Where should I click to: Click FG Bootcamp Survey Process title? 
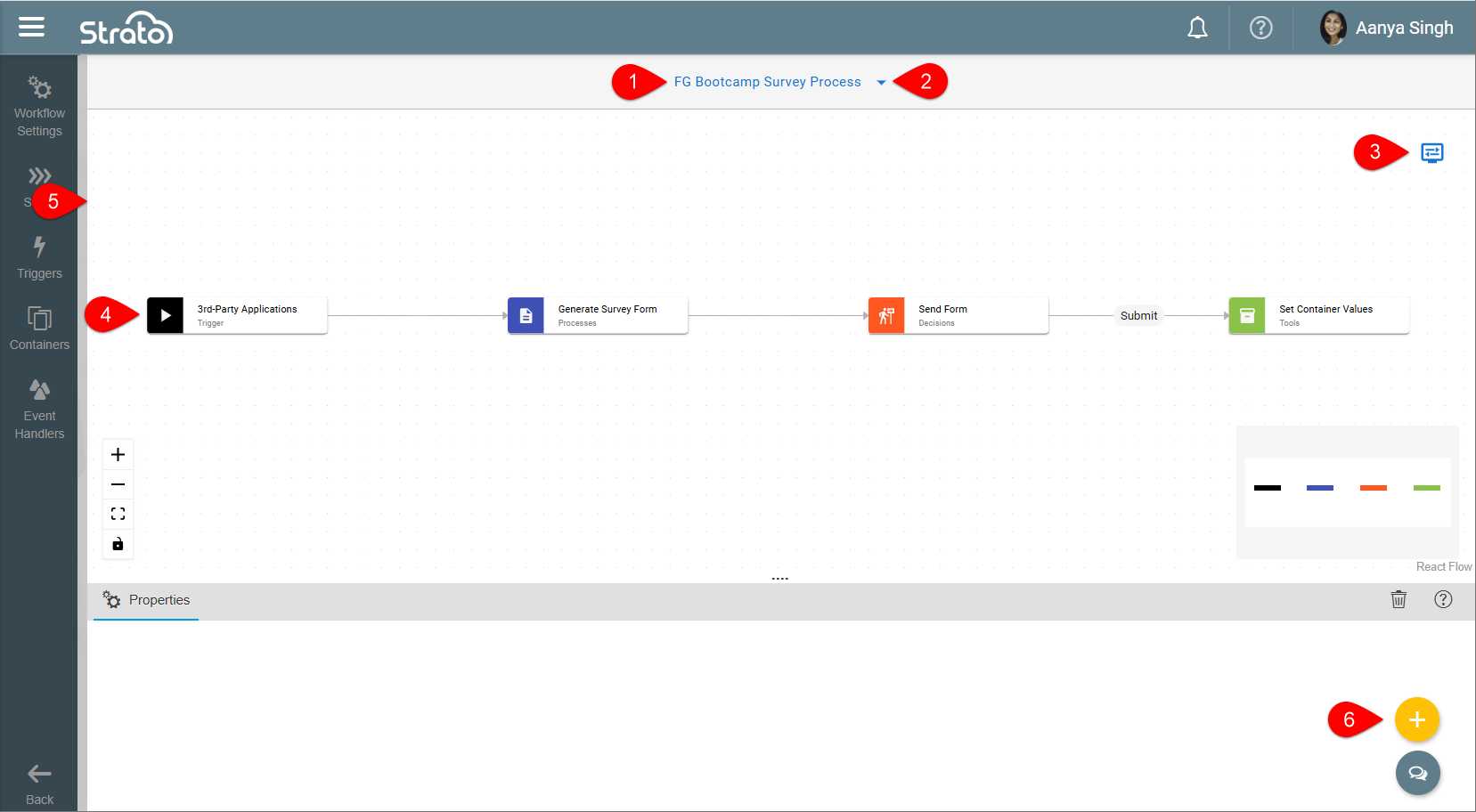click(767, 82)
